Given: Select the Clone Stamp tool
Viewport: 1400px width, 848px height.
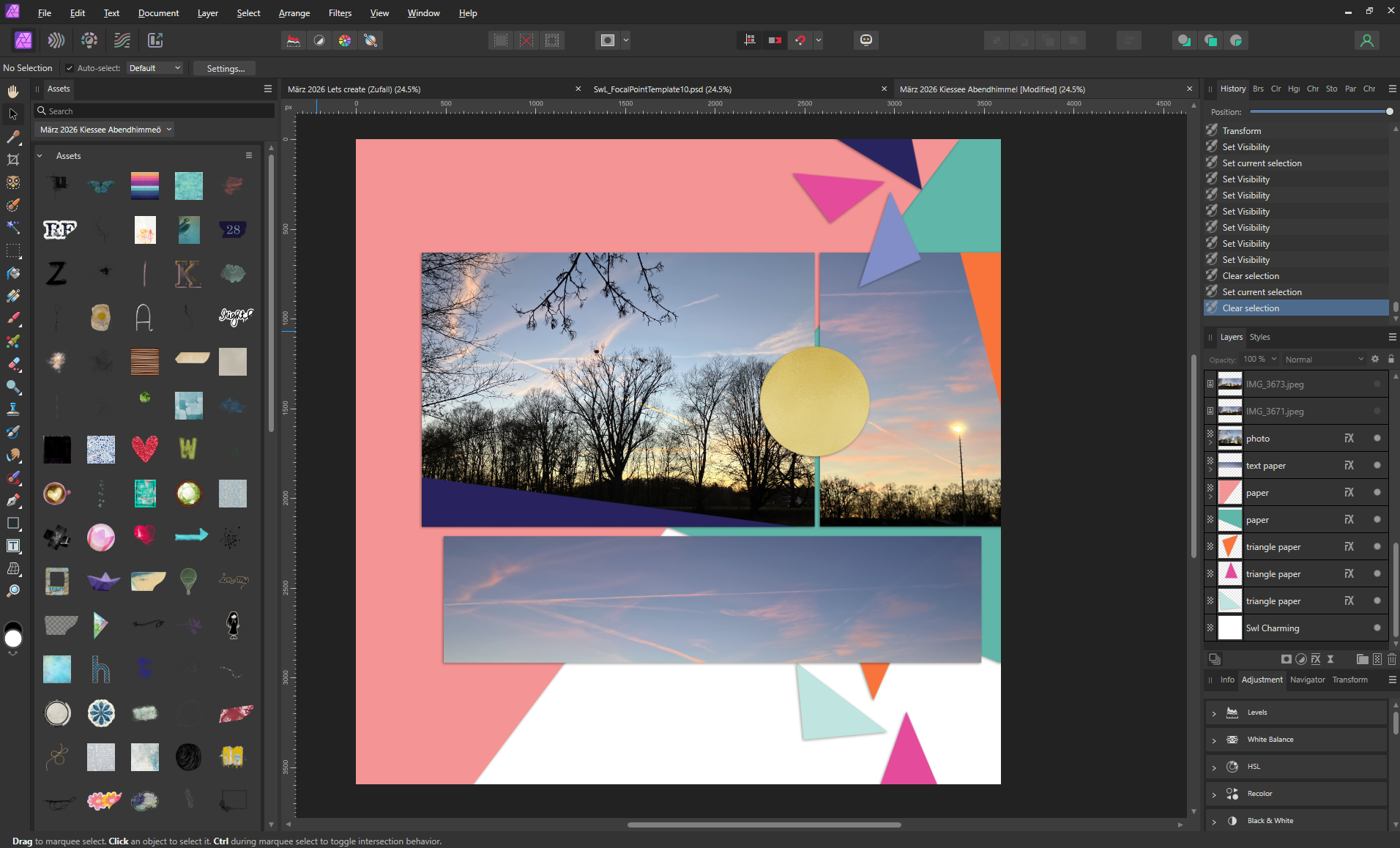Looking at the screenshot, I should pyautogui.click(x=13, y=409).
